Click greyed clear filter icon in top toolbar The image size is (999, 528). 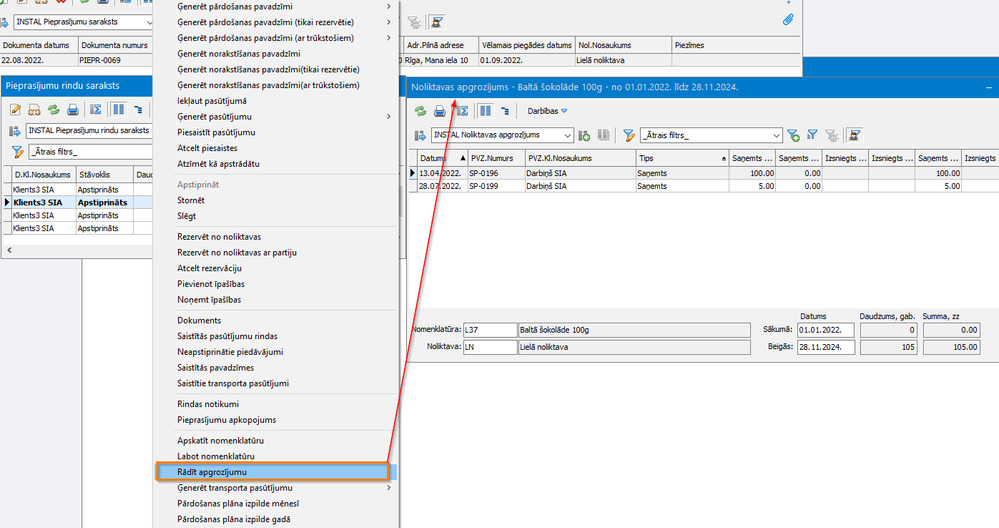414,23
